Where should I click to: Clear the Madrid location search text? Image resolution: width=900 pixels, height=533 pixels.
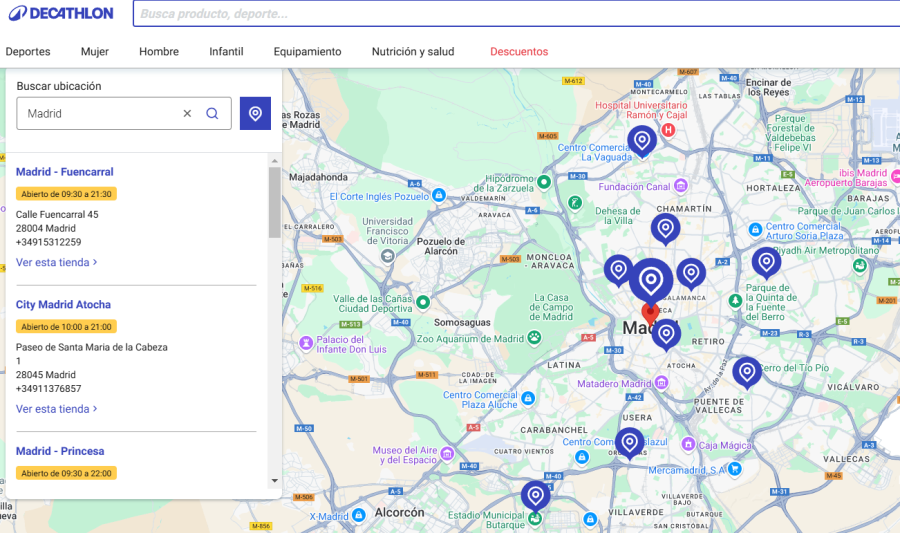coord(187,114)
